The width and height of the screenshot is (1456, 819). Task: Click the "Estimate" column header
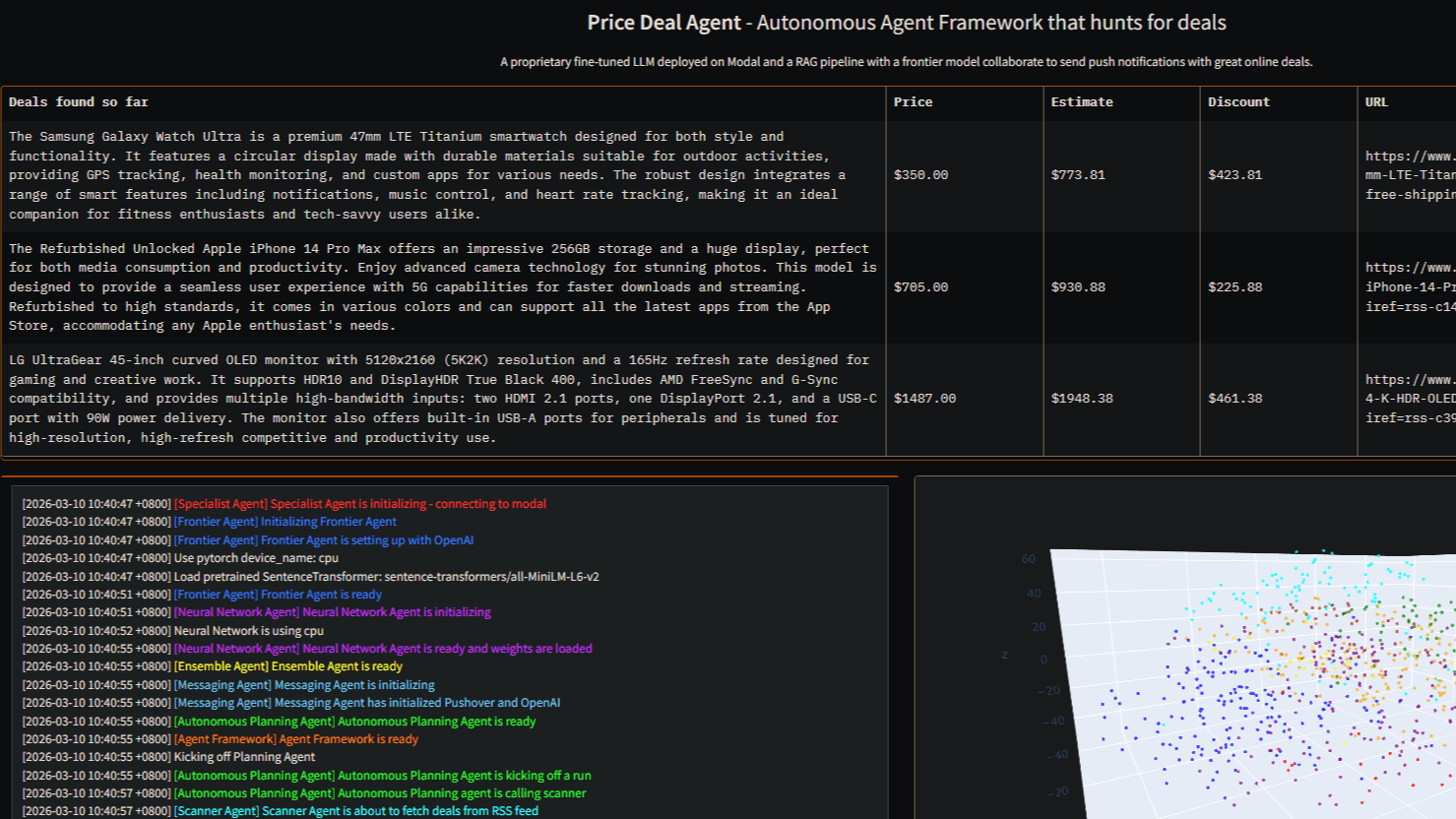coord(1121,102)
